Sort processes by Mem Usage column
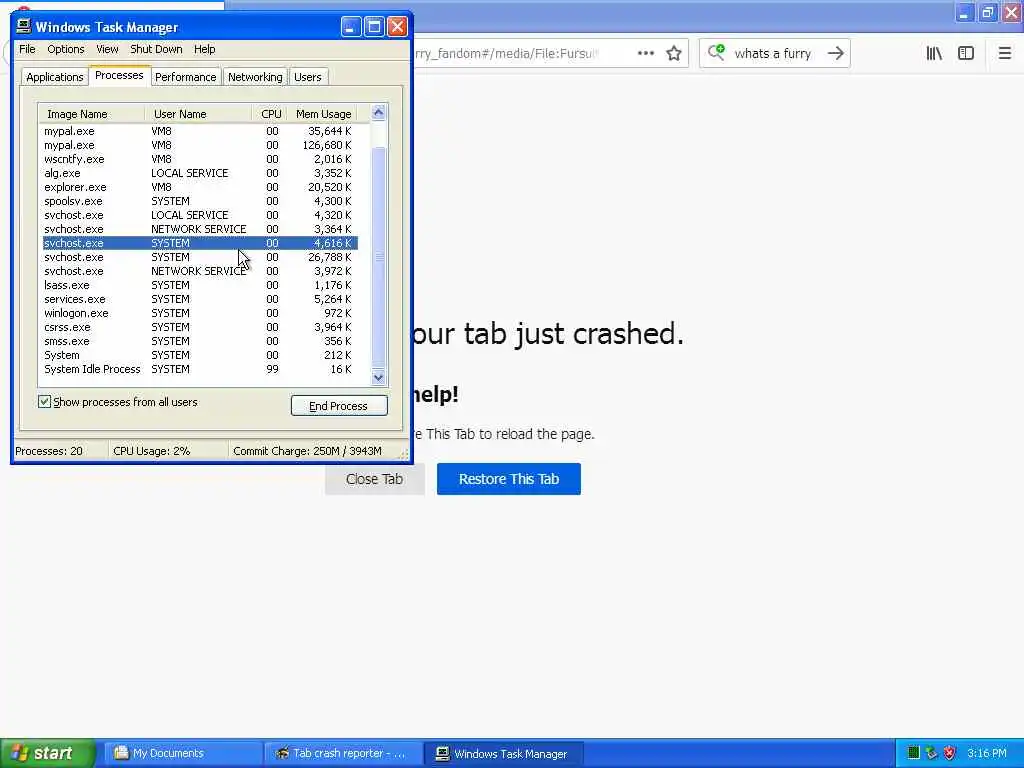 [x=323, y=114]
